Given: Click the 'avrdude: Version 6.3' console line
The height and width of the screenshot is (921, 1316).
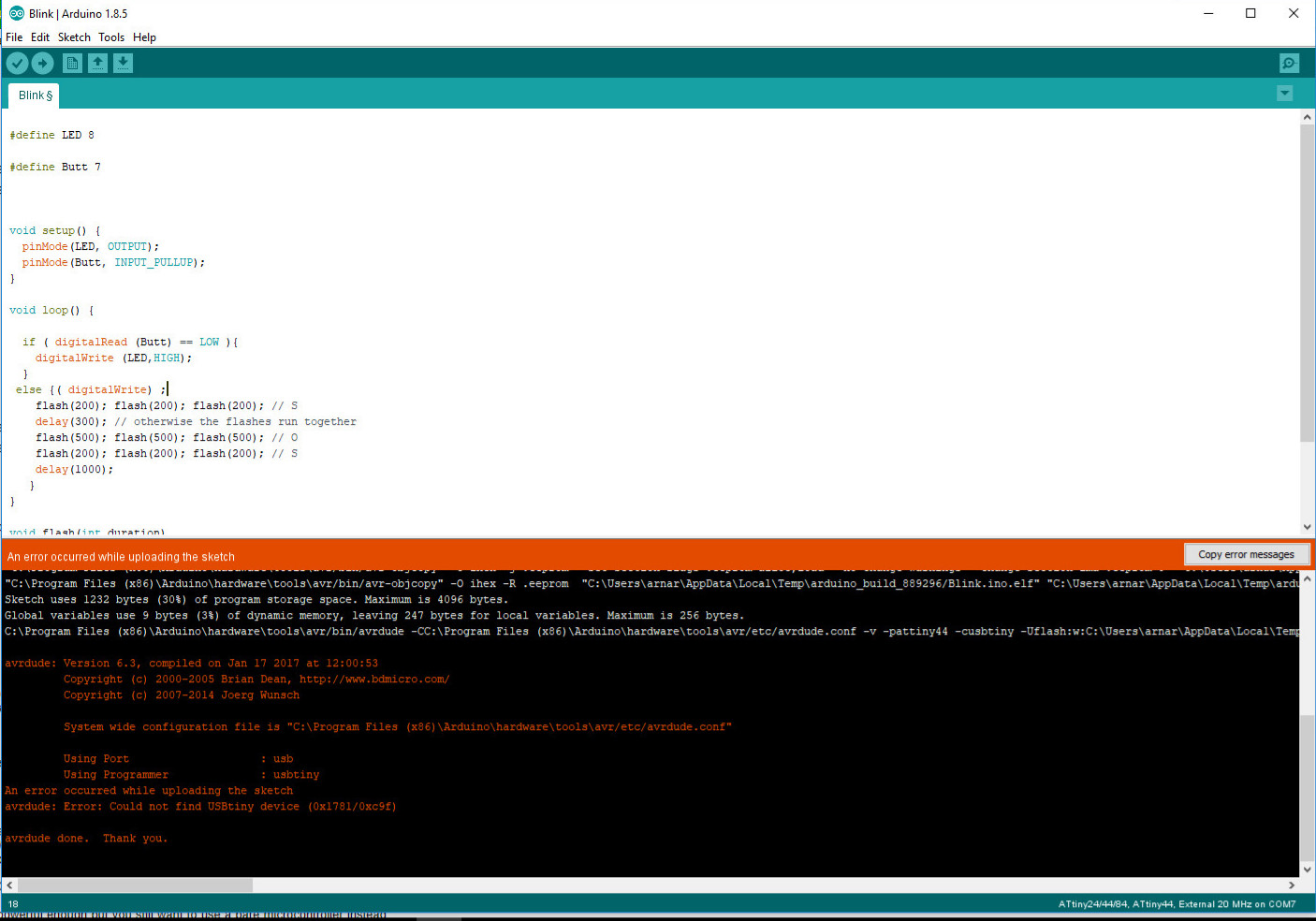Looking at the screenshot, I should [x=191, y=663].
